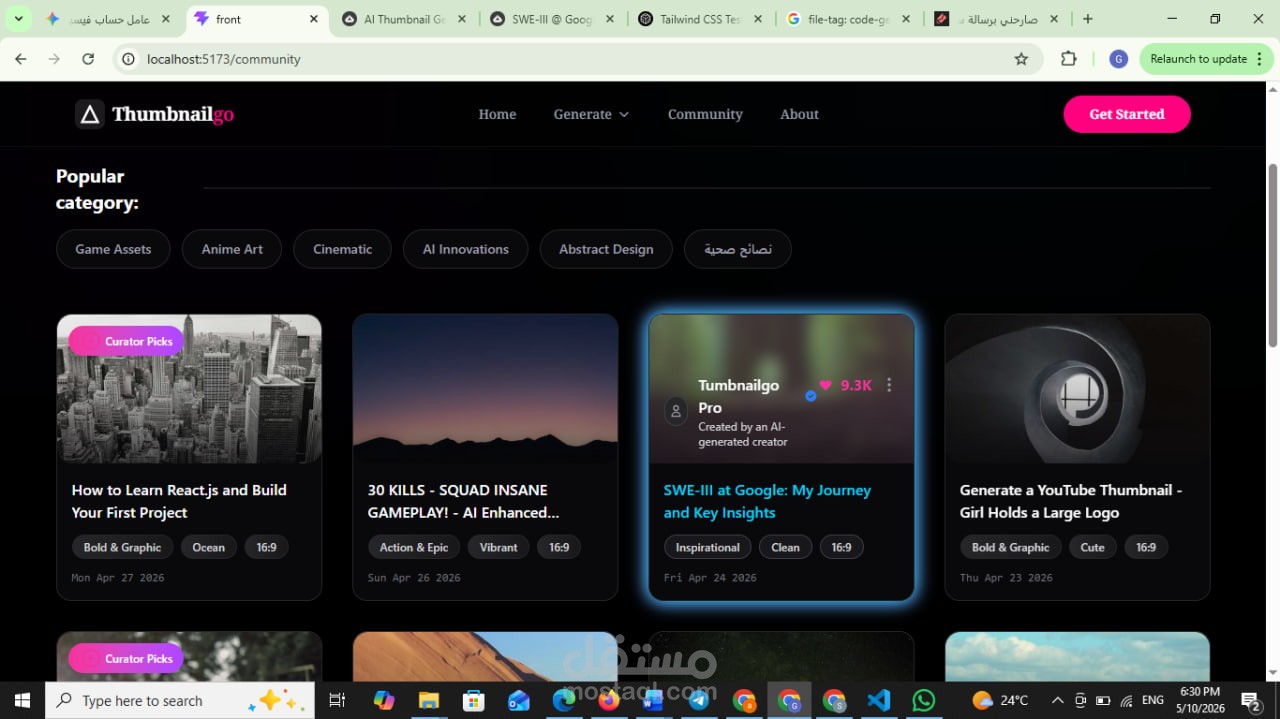
Task: Open the About nav link
Action: [x=799, y=114]
